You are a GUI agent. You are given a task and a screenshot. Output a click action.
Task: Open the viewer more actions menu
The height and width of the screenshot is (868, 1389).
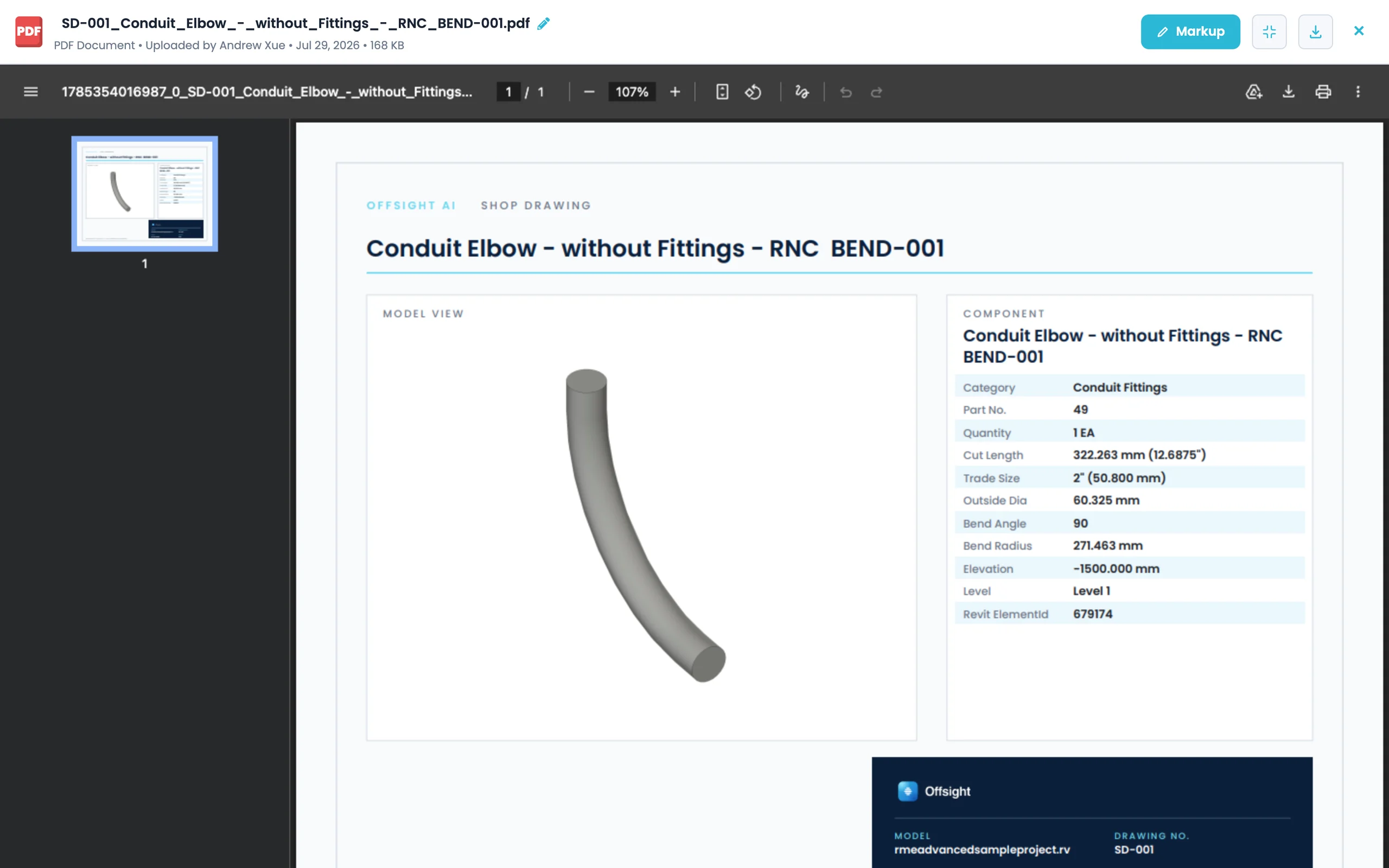1358,92
